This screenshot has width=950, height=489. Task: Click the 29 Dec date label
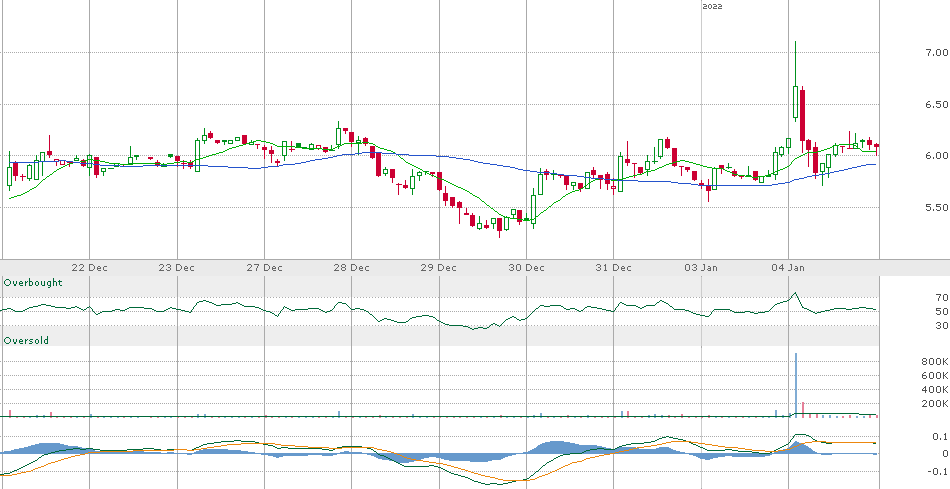click(x=439, y=267)
